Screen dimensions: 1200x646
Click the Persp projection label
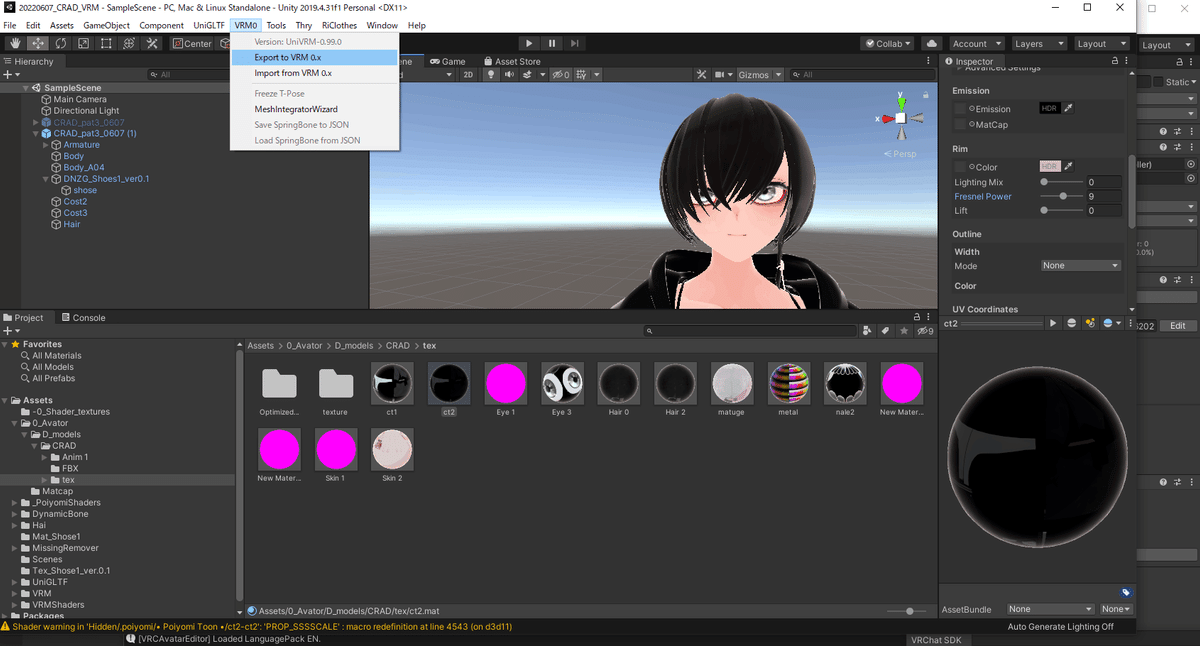click(901, 154)
